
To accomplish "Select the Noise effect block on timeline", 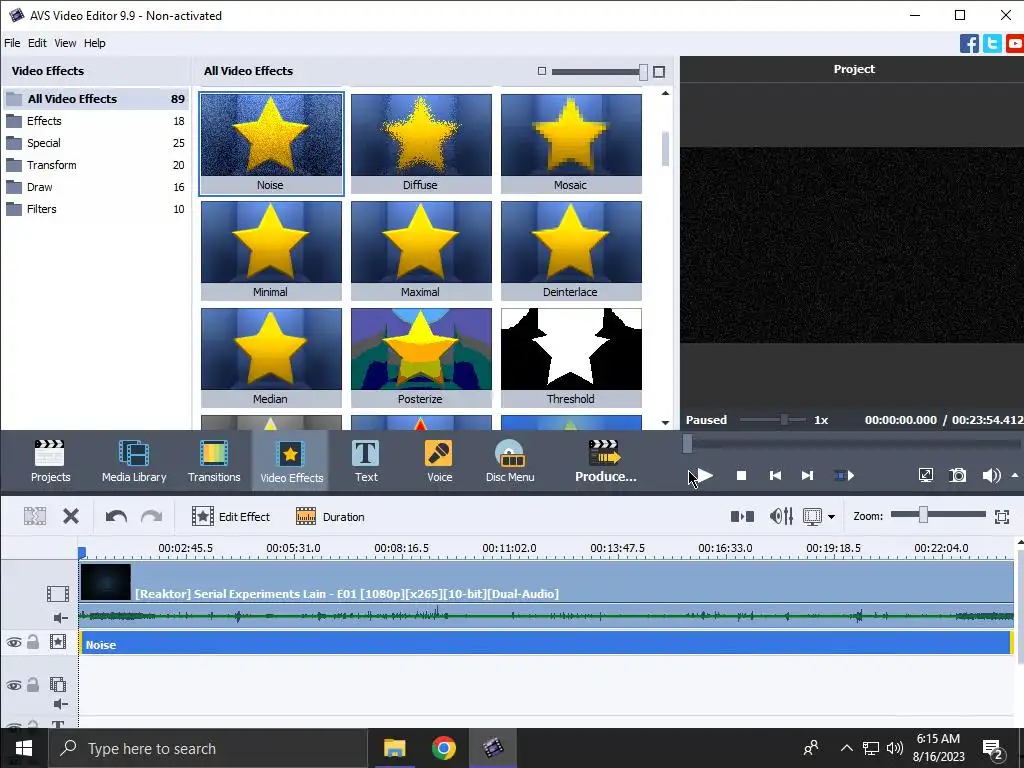I will [546, 643].
